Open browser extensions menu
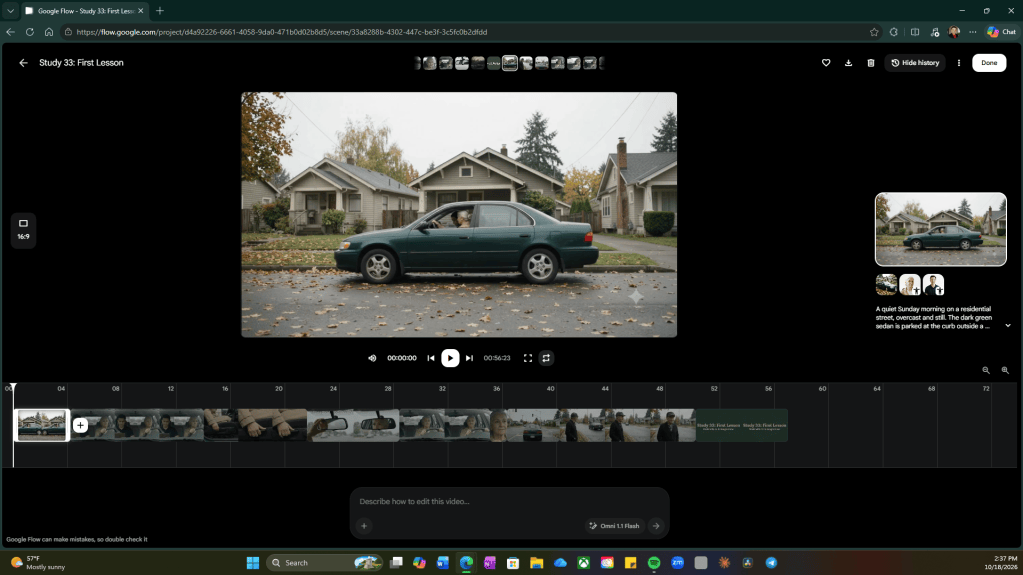Screen dimensions: 1023x575 (894, 32)
